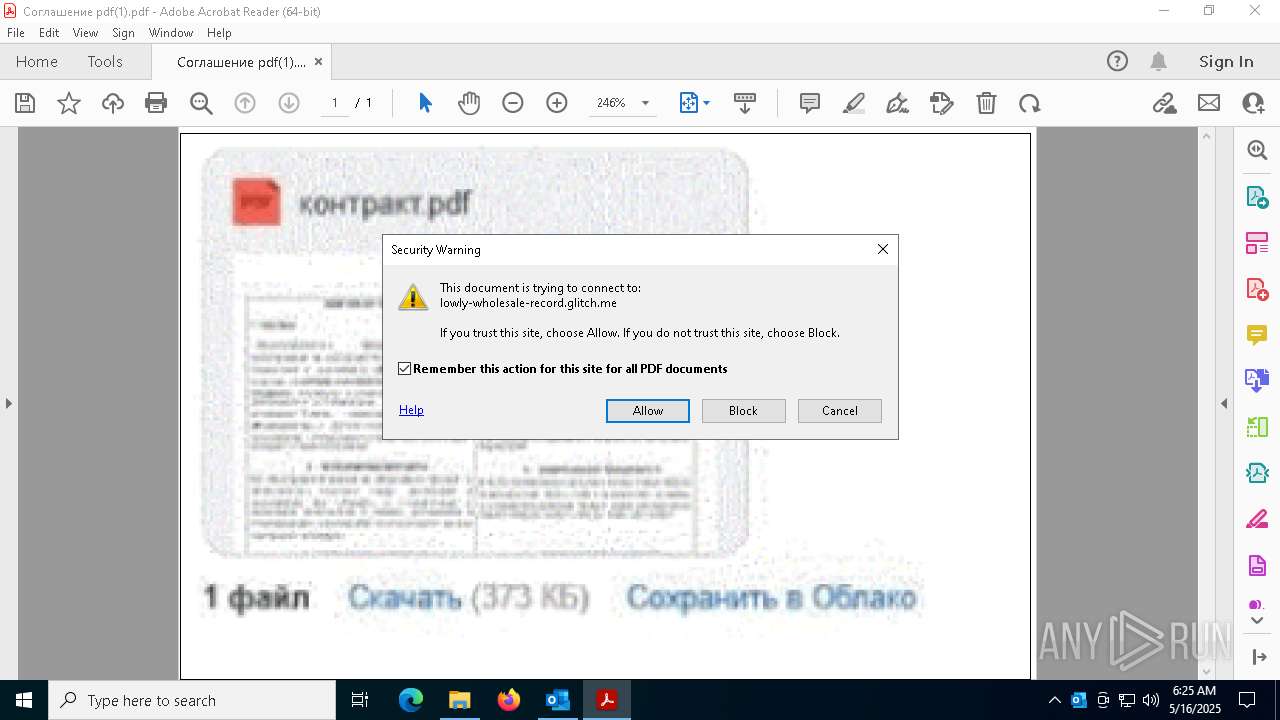Open the search tool in the right pane
The height and width of the screenshot is (720, 1280).
1257,150
